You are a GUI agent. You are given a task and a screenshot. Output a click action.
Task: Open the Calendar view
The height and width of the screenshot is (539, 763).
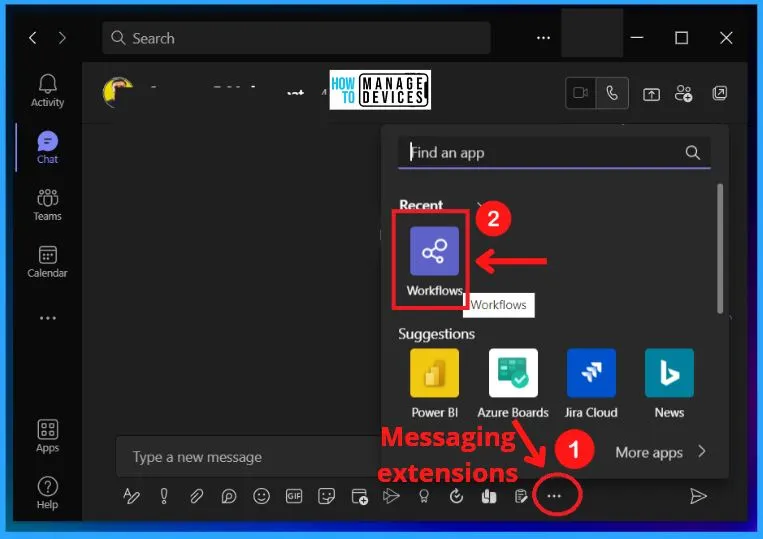tap(47, 262)
